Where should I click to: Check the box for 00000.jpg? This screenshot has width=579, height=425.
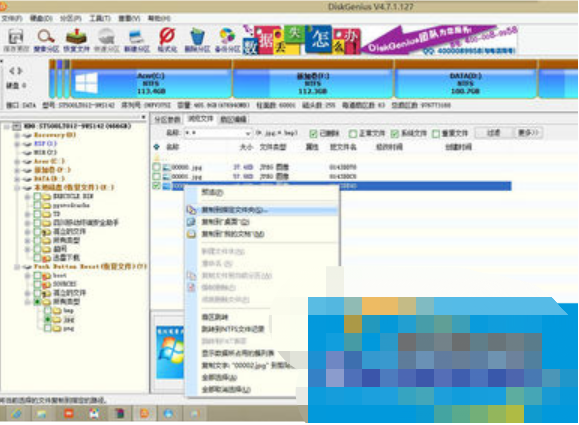click(157, 167)
